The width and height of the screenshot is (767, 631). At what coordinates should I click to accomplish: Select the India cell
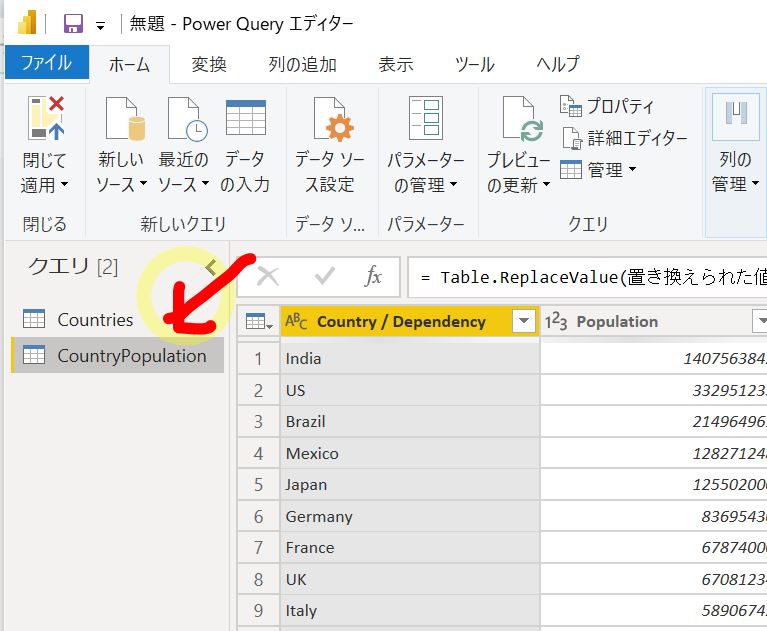[410, 359]
